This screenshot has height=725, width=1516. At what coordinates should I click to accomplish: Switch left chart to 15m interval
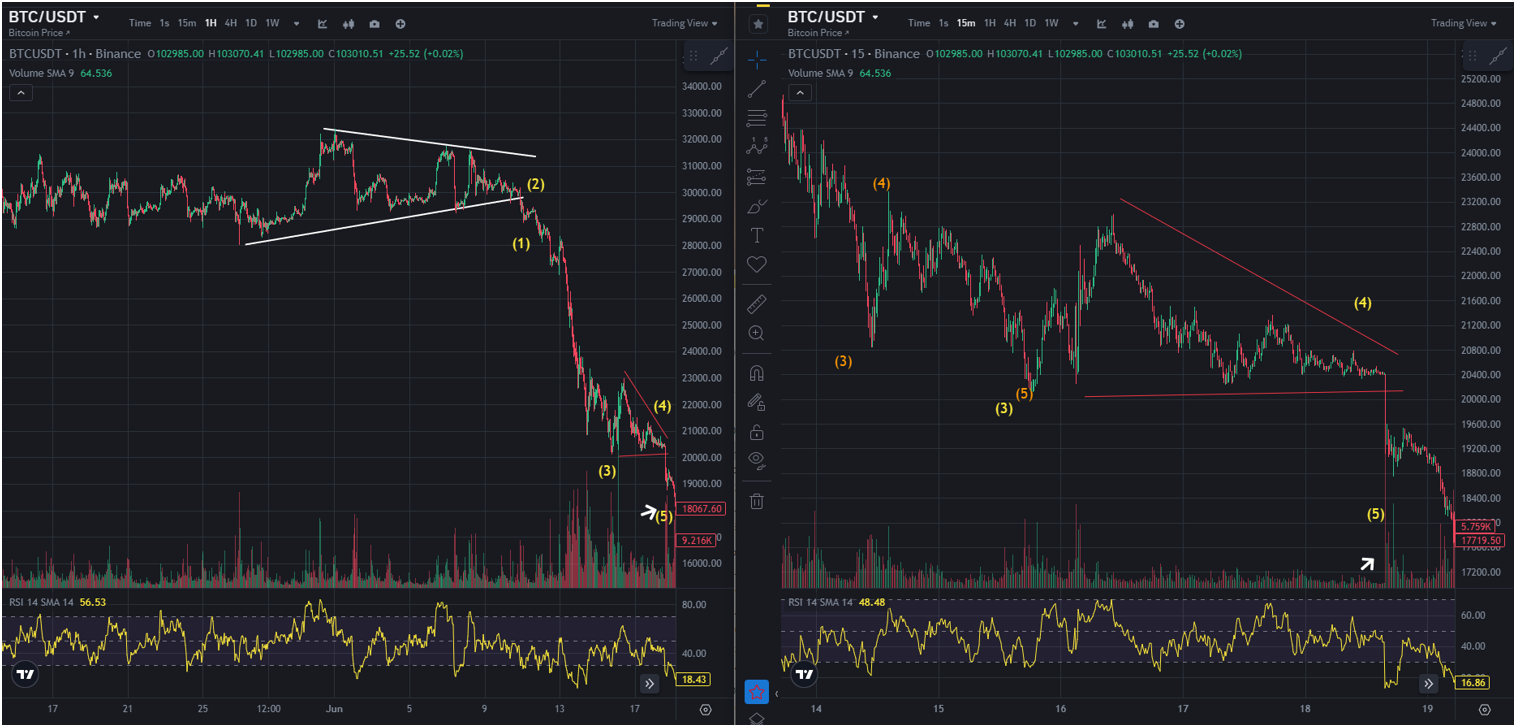pyautogui.click(x=187, y=23)
